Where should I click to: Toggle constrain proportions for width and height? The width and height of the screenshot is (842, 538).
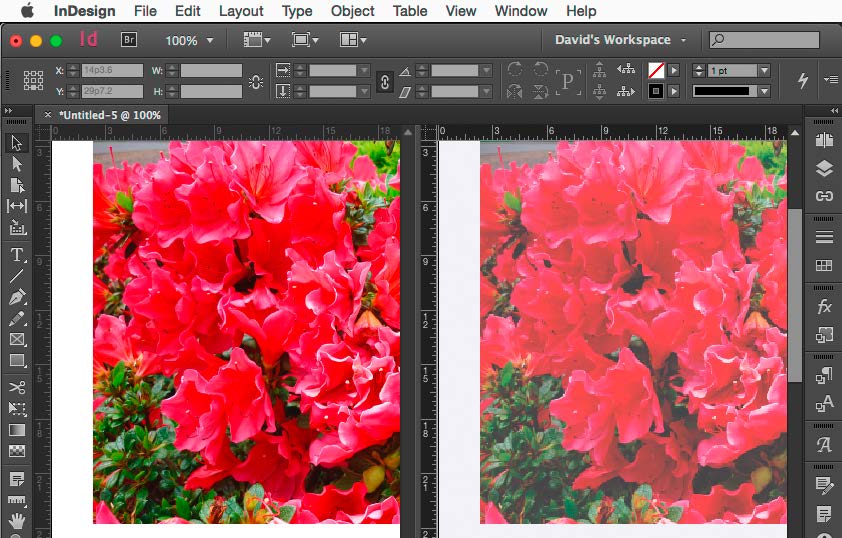(x=256, y=82)
